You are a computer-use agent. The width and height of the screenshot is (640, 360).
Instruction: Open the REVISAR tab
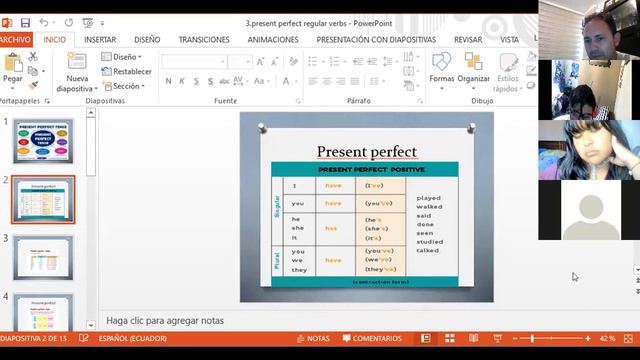468,40
